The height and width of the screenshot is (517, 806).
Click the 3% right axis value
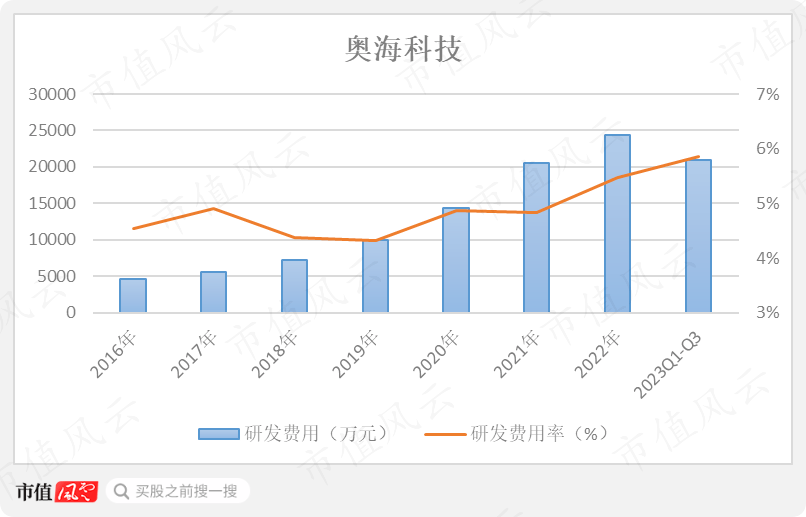[x=767, y=312]
